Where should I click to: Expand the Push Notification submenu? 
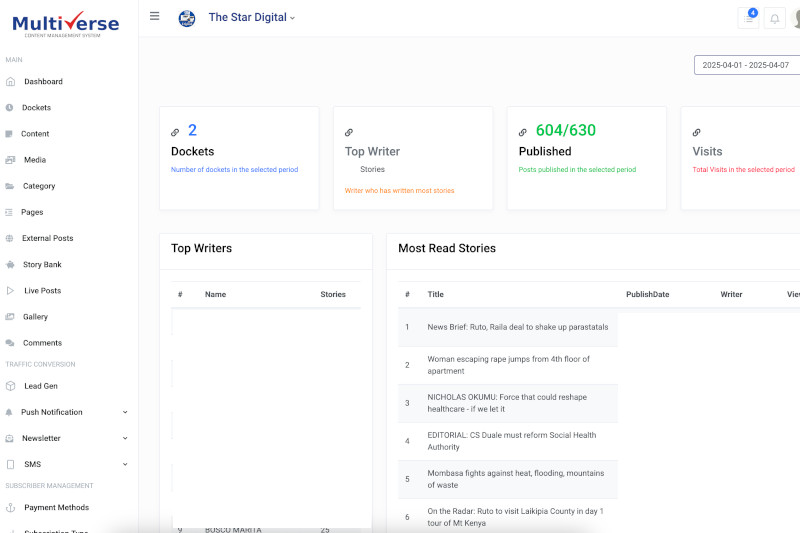[x=125, y=412]
